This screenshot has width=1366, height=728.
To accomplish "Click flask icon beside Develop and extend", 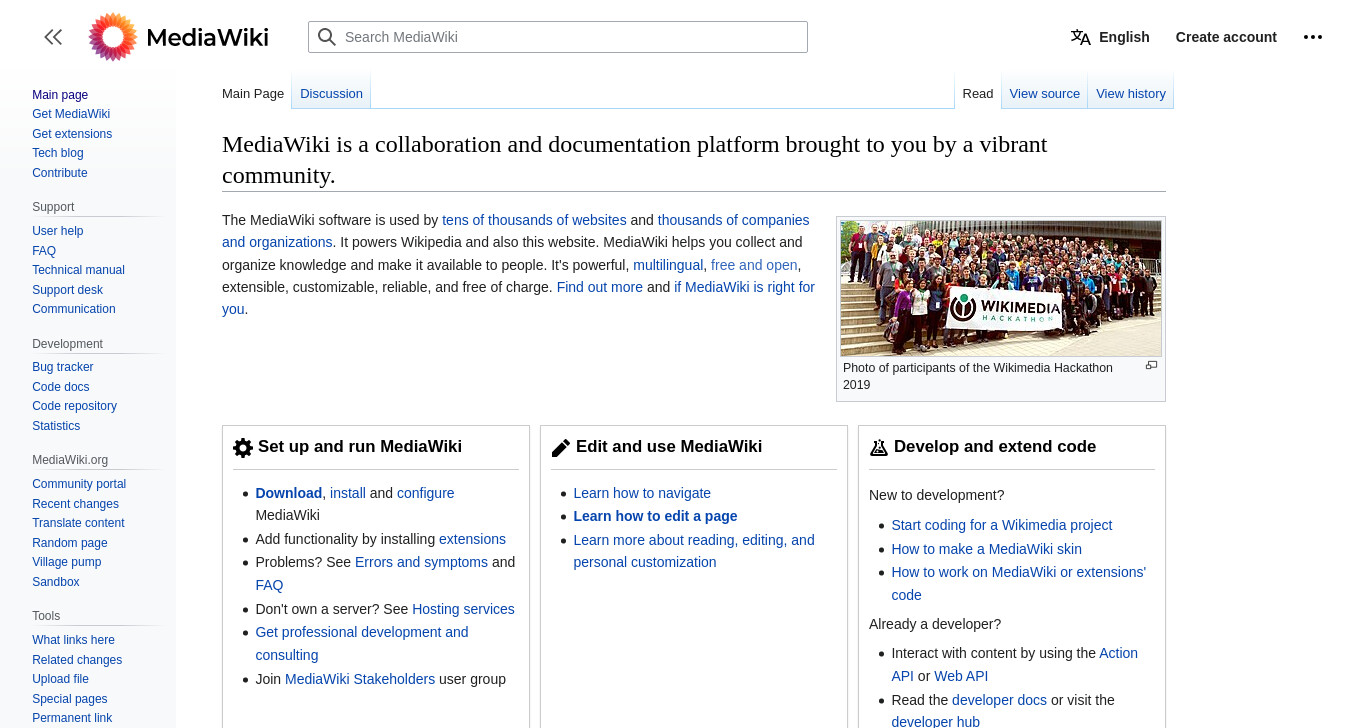I will [879, 448].
